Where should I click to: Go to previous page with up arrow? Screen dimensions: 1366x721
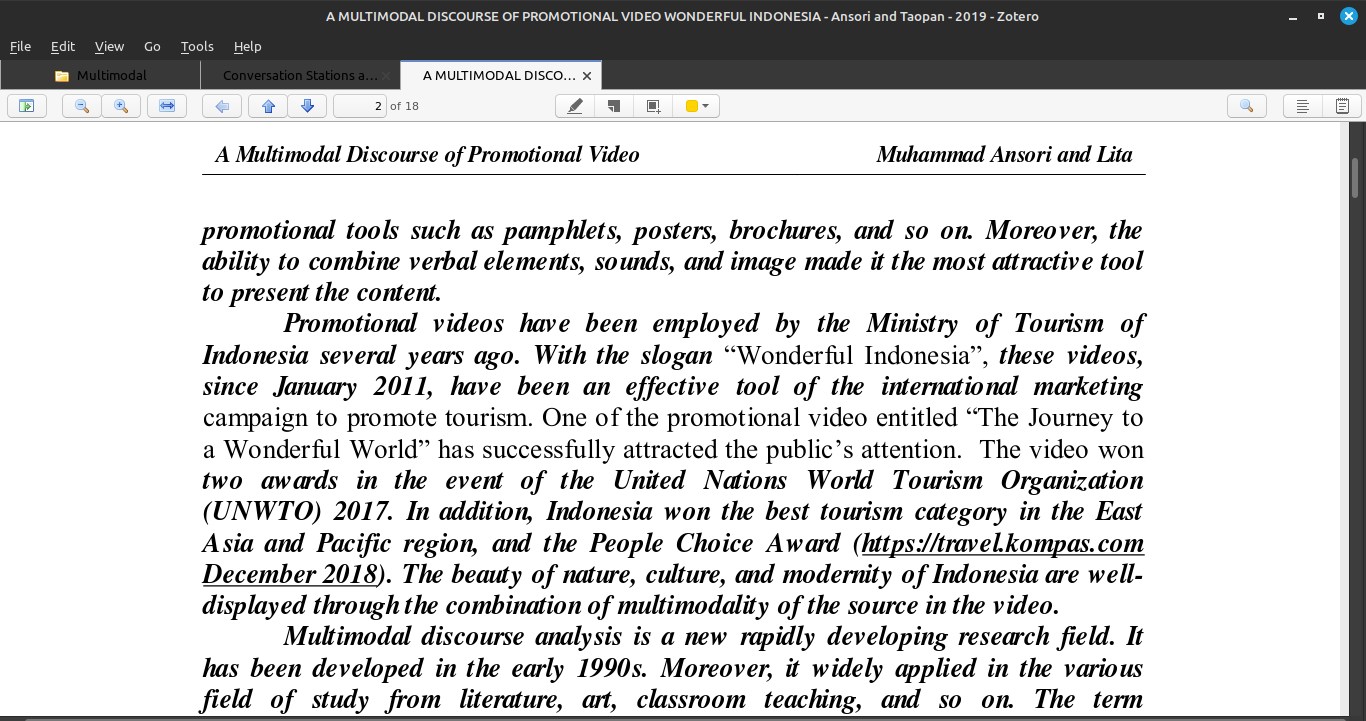coord(268,106)
